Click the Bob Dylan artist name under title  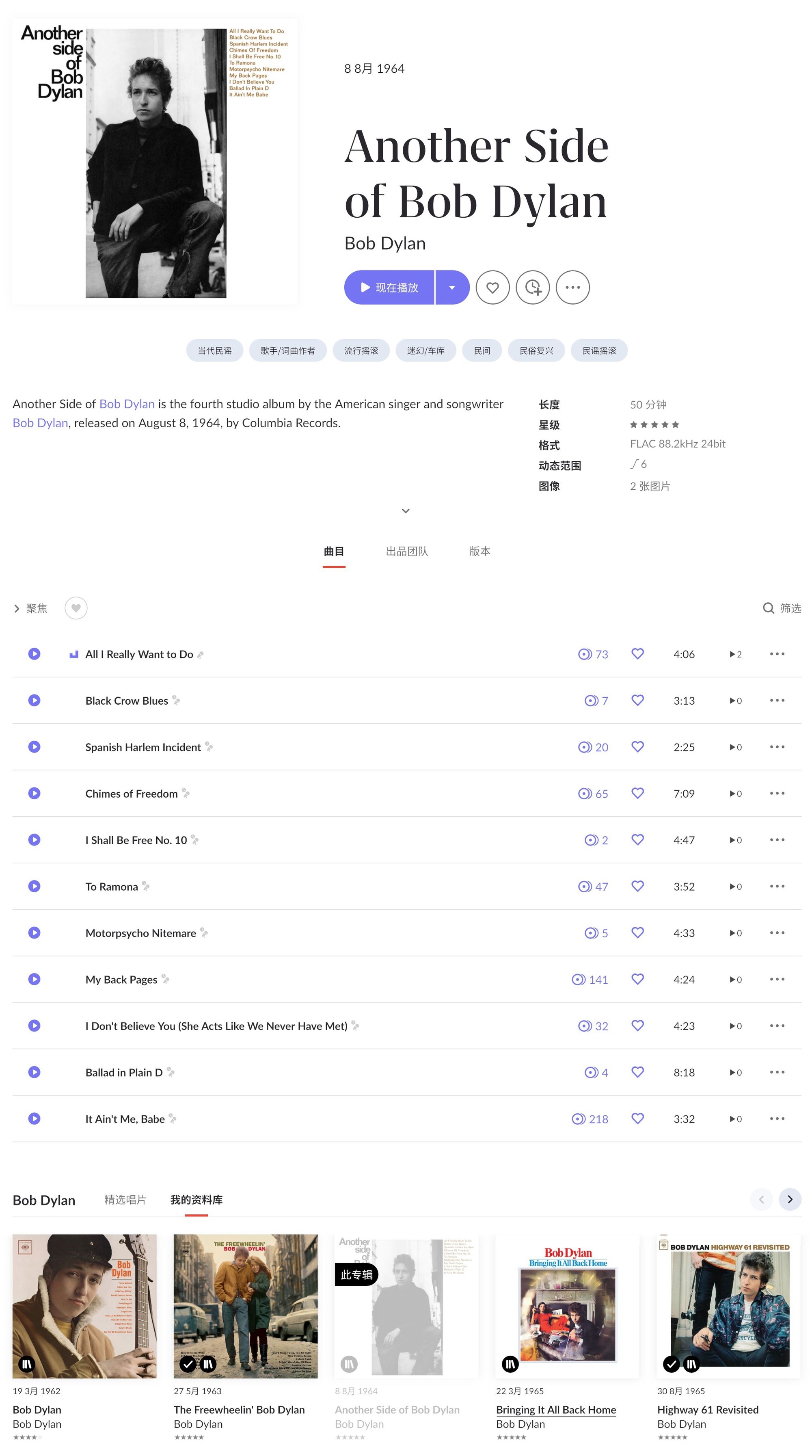[x=385, y=243]
